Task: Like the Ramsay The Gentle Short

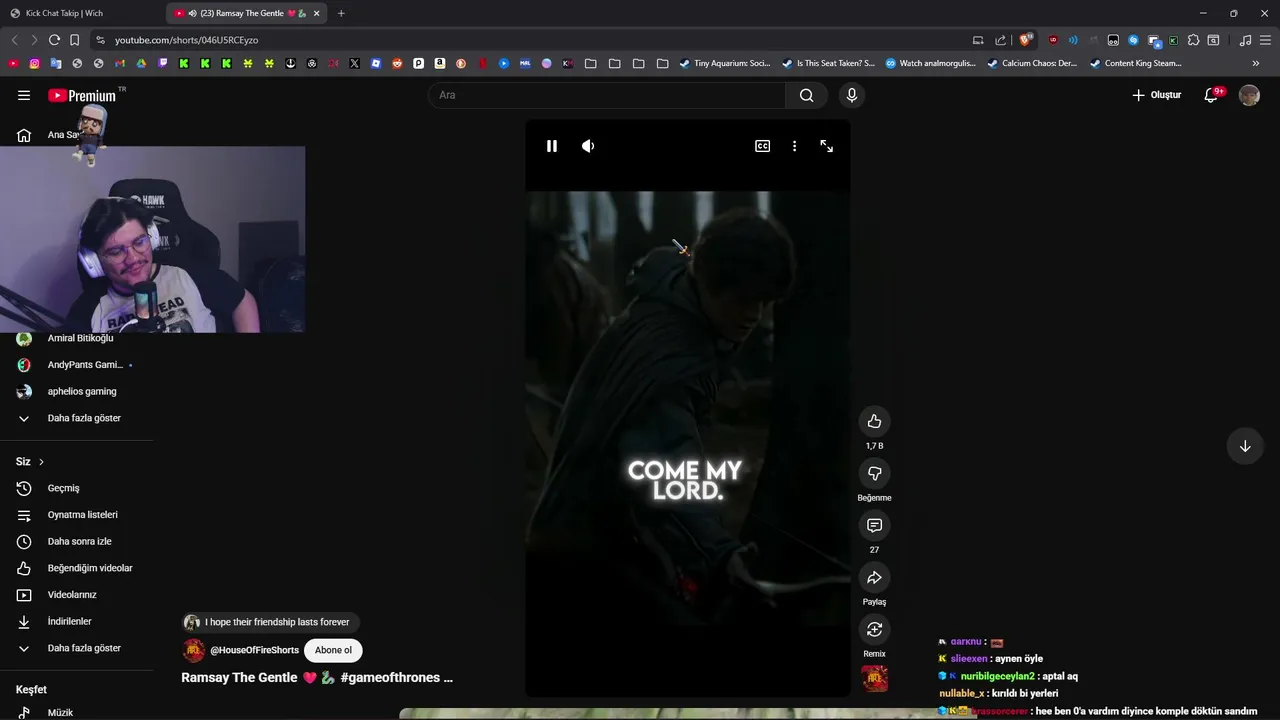Action: point(874,421)
